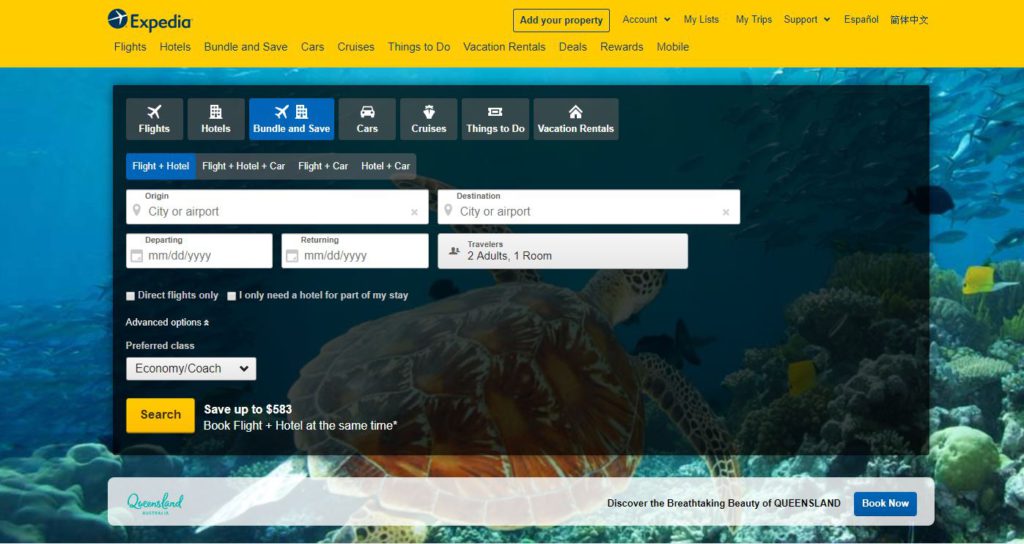Click the Departing calendar icon
Screen dimensions: 1024x544
click(x=136, y=256)
